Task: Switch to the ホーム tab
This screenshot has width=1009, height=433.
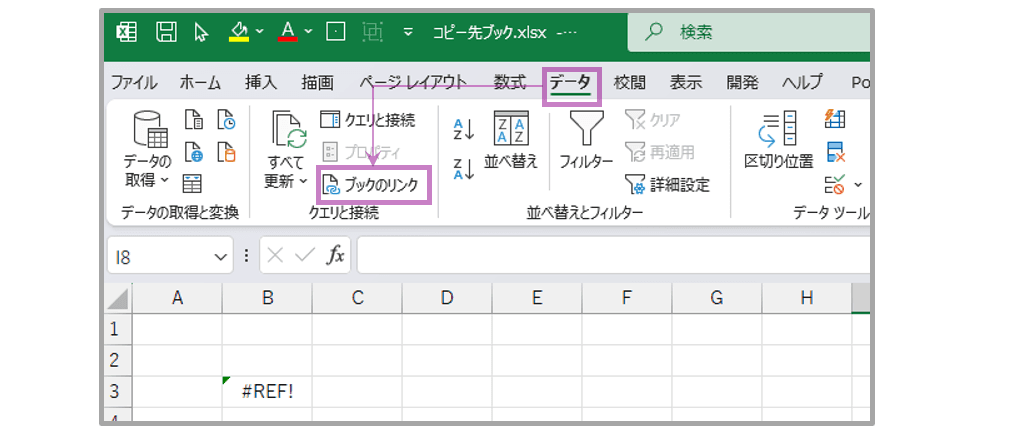Action: pos(200,82)
